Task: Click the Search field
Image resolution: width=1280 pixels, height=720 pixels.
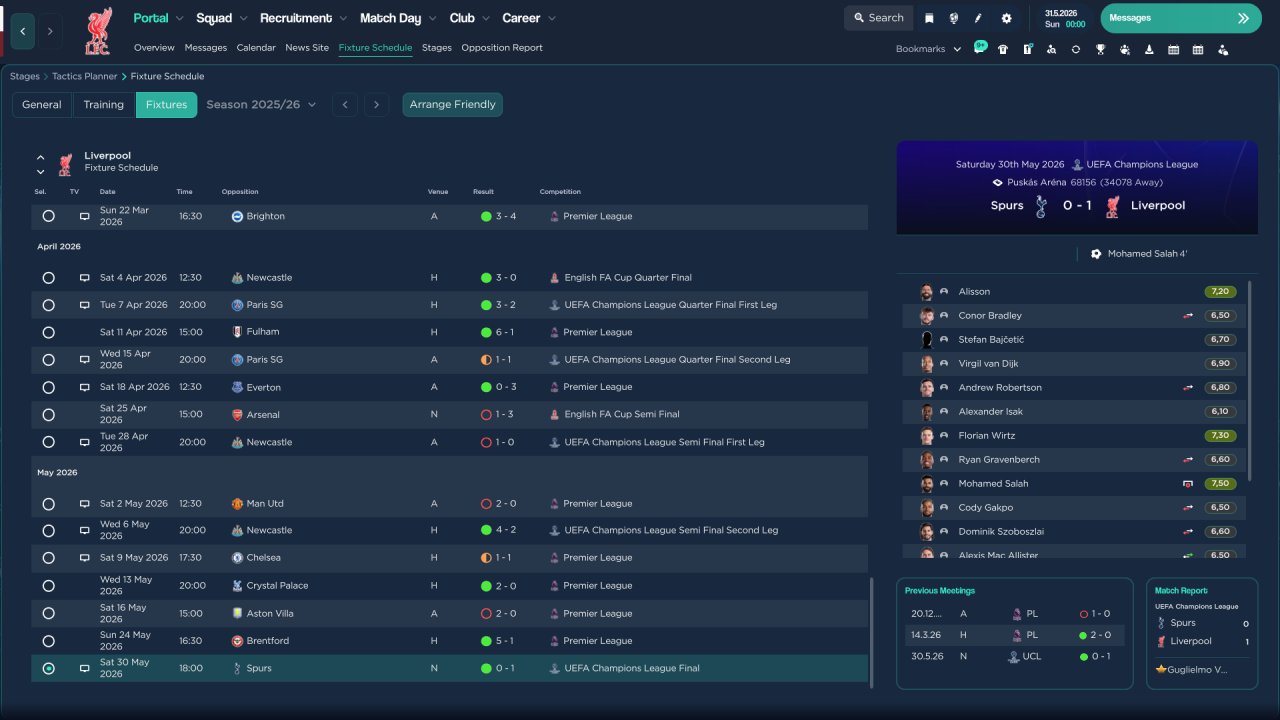Action: [x=879, y=18]
